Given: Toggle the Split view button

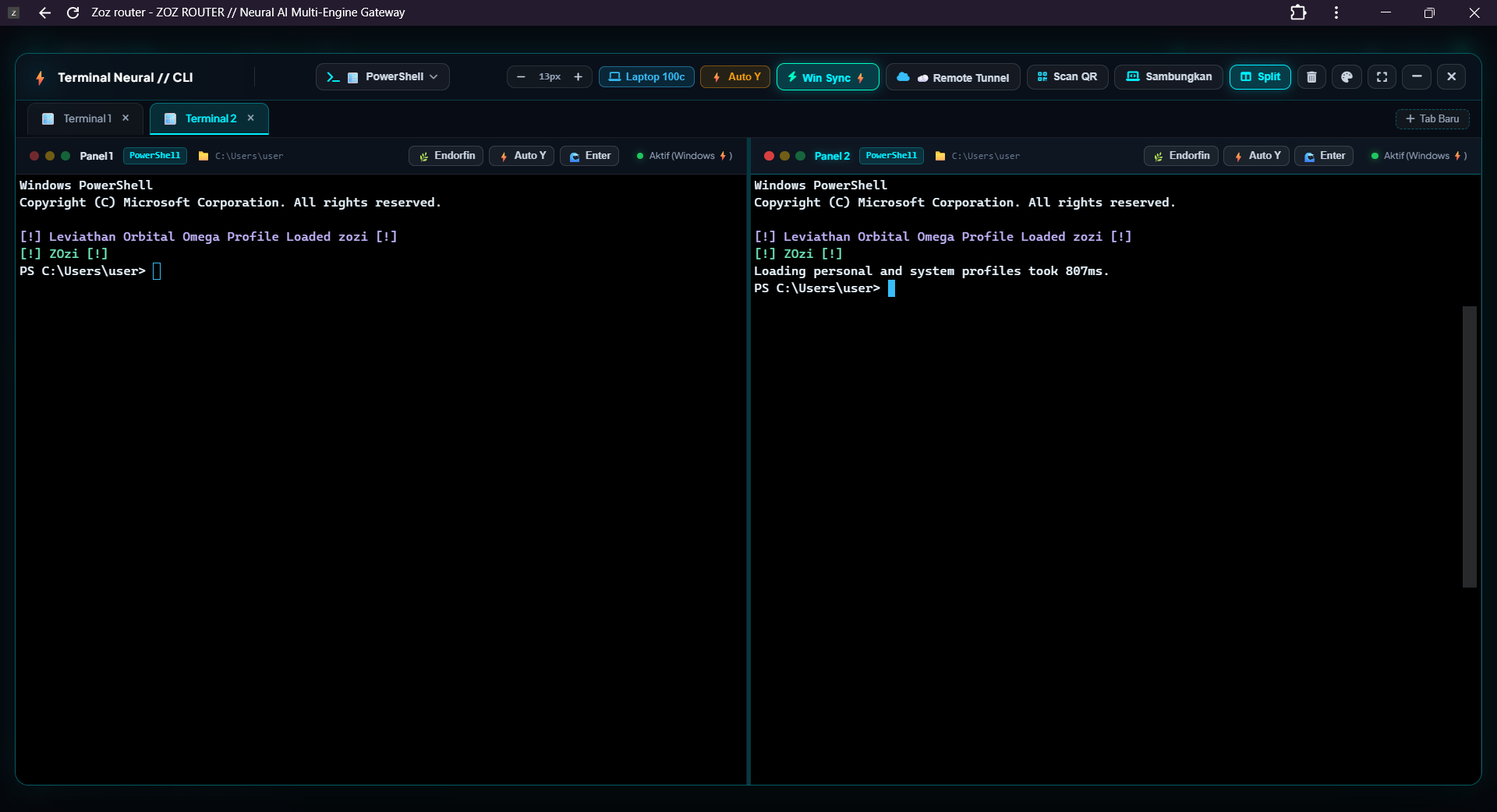Looking at the screenshot, I should point(1260,77).
